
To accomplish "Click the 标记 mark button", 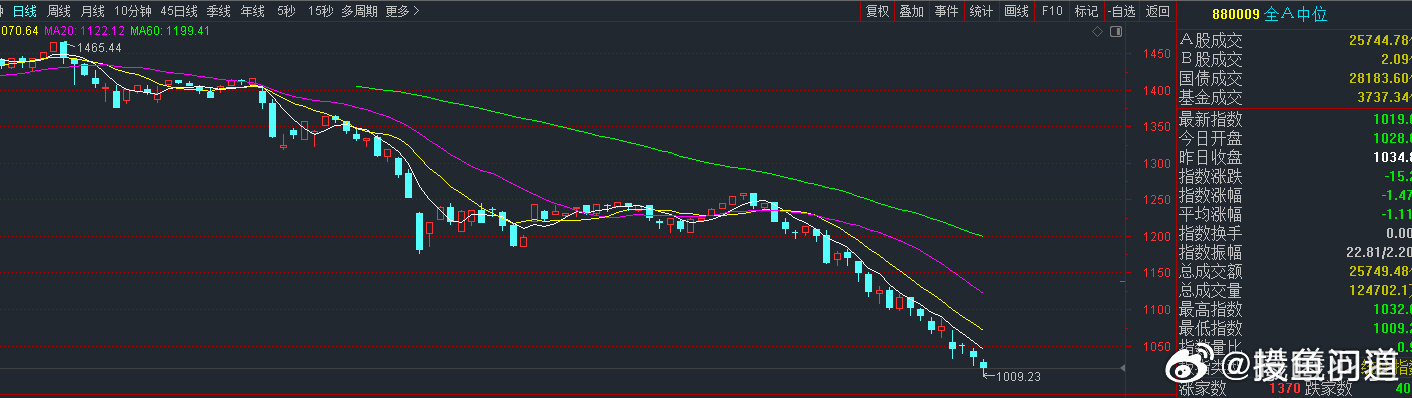I will (x=1086, y=11).
